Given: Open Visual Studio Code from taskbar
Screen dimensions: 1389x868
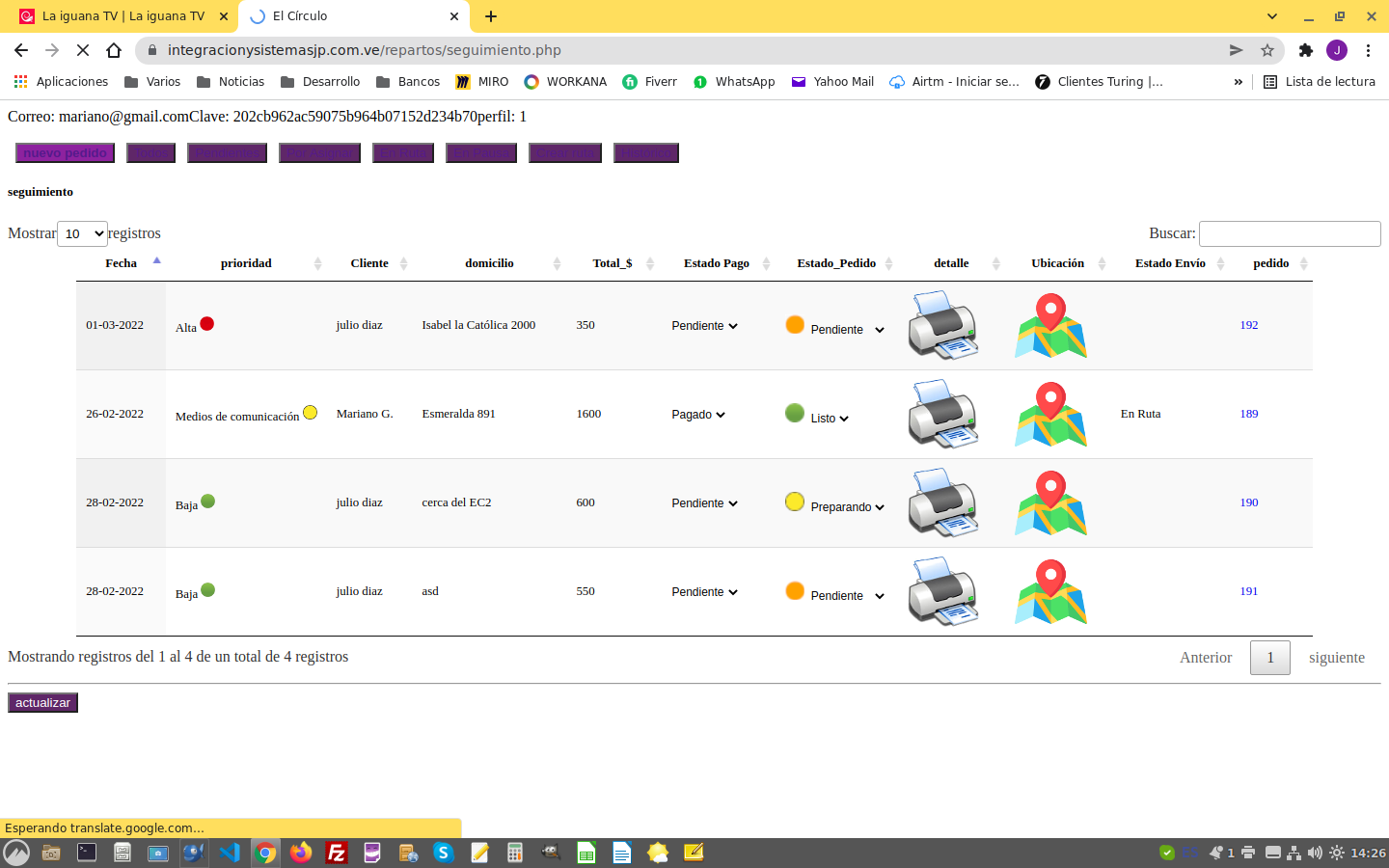Looking at the screenshot, I should tap(230, 853).
